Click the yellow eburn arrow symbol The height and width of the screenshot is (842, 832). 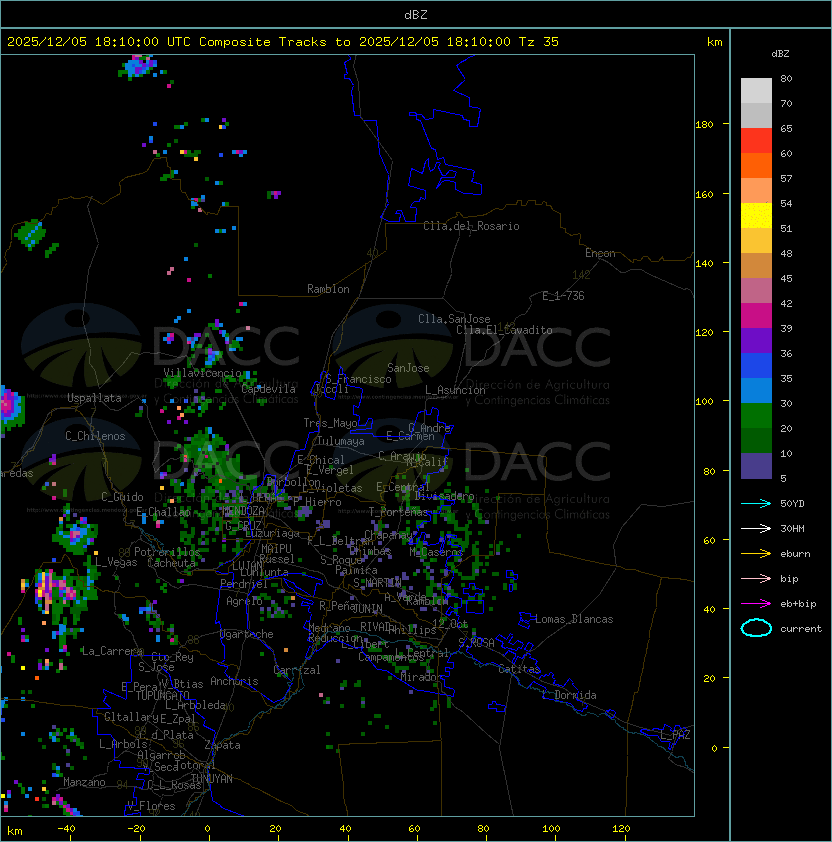[x=756, y=554]
